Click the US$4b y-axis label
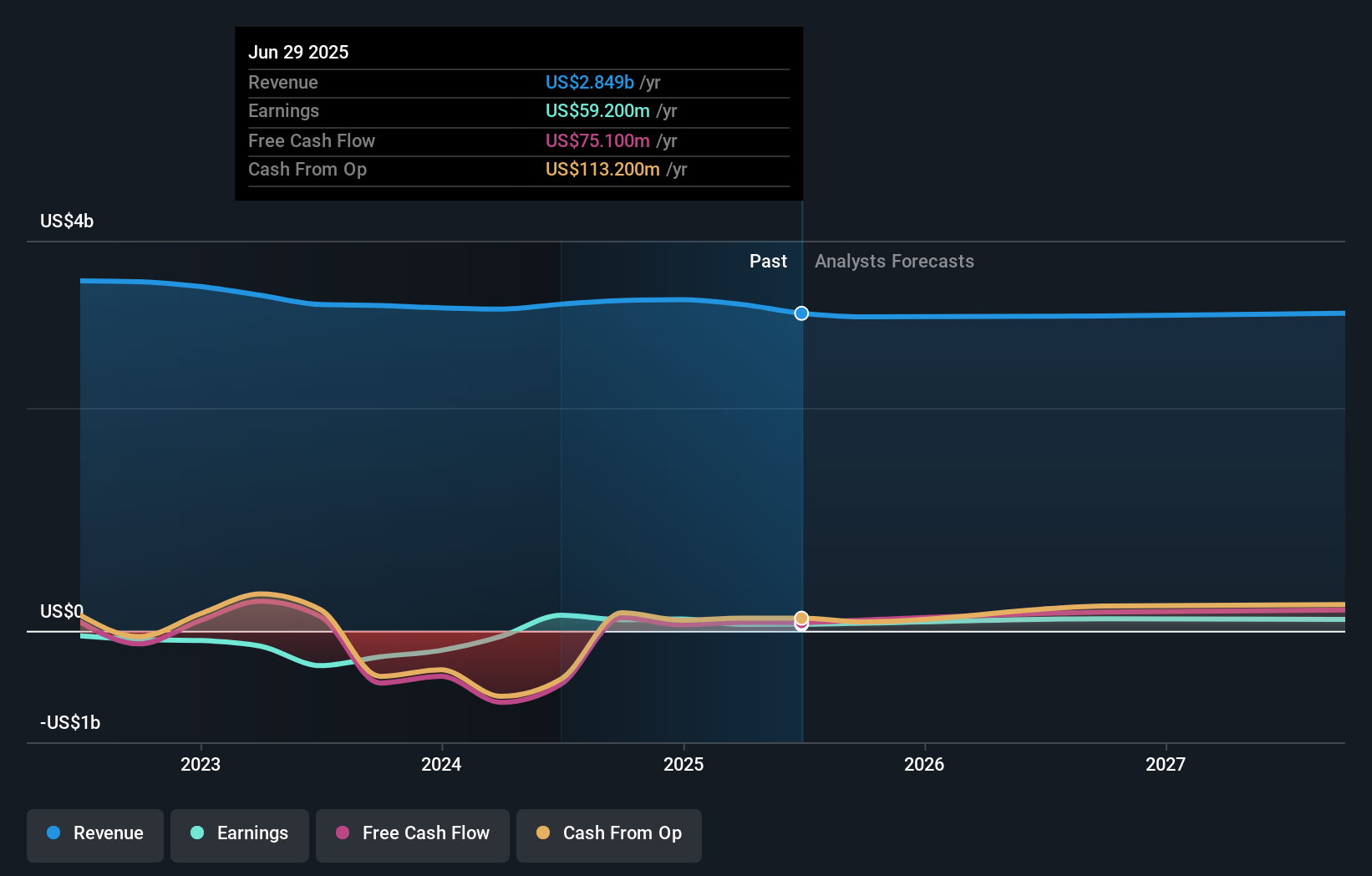1372x876 pixels. [x=67, y=221]
